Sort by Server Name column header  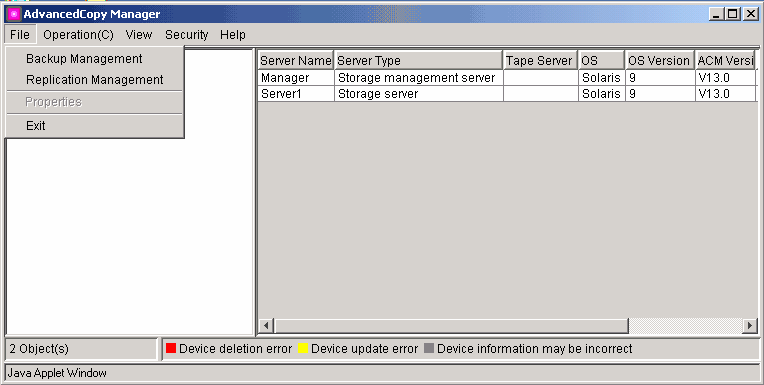tap(296, 60)
